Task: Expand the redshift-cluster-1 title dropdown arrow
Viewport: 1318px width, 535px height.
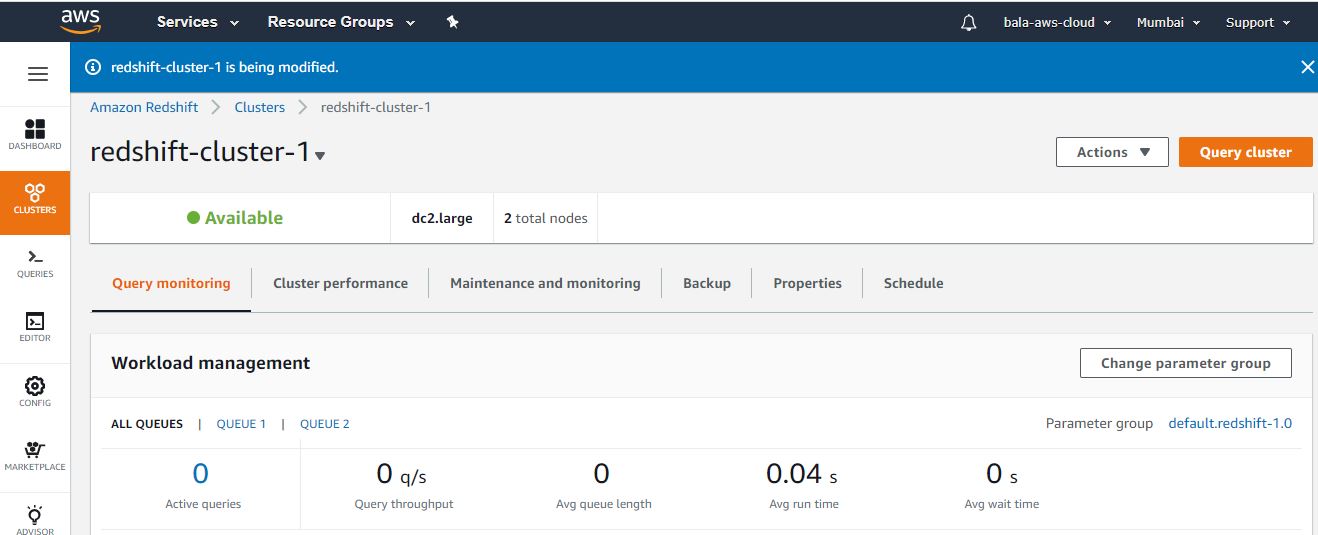Action: [x=320, y=156]
